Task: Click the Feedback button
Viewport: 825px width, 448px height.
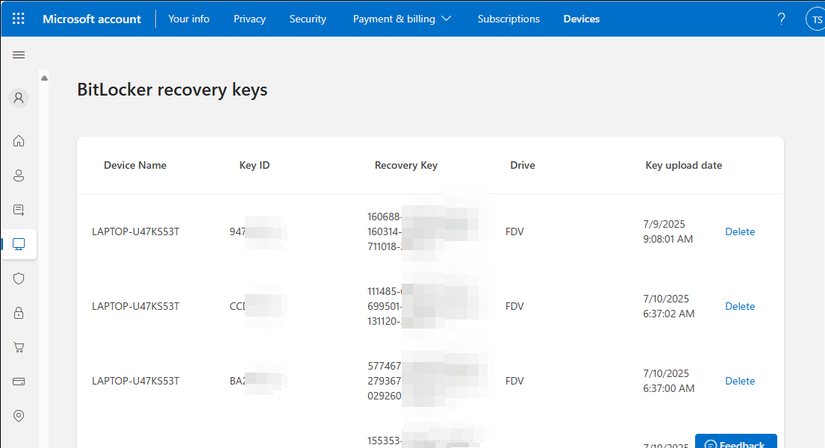Action: tap(736, 444)
